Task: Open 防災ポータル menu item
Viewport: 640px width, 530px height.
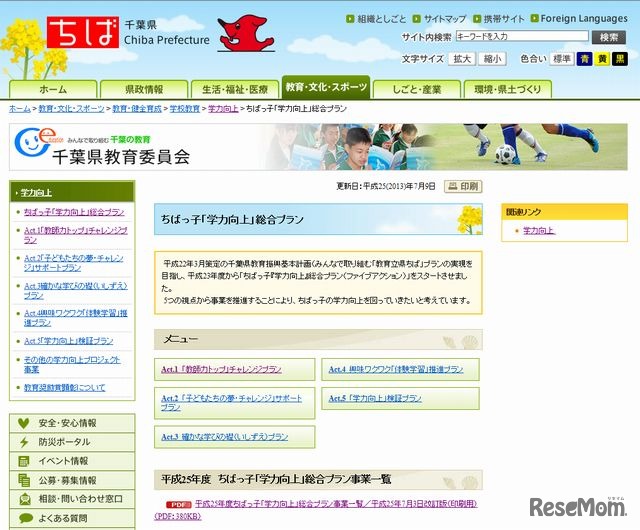Action: point(72,442)
